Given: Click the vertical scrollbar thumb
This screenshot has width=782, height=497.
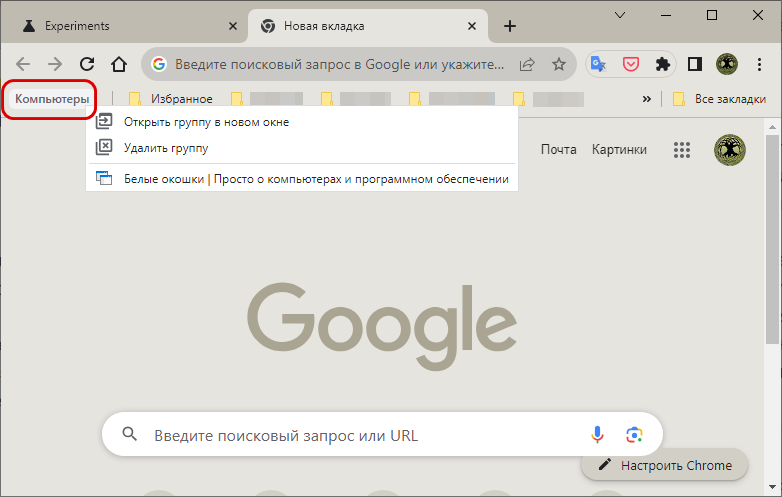Looking at the screenshot, I should click(772, 238).
